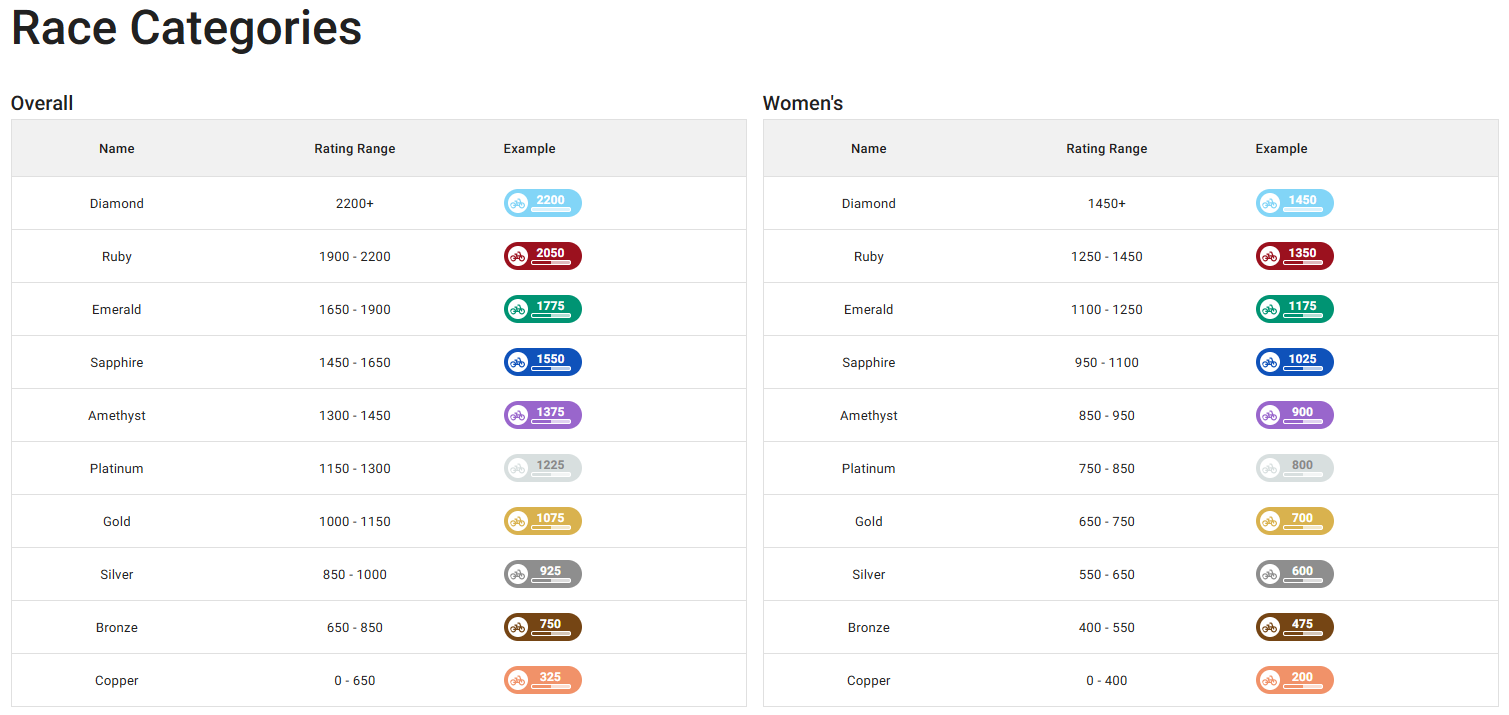
Task: Select the Overall Emerald 1775 badge
Action: [542, 309]
